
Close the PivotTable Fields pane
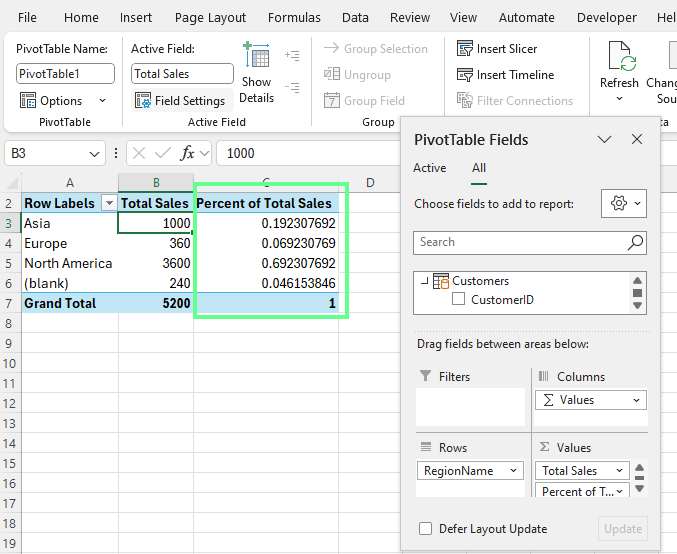coord(637,140)
